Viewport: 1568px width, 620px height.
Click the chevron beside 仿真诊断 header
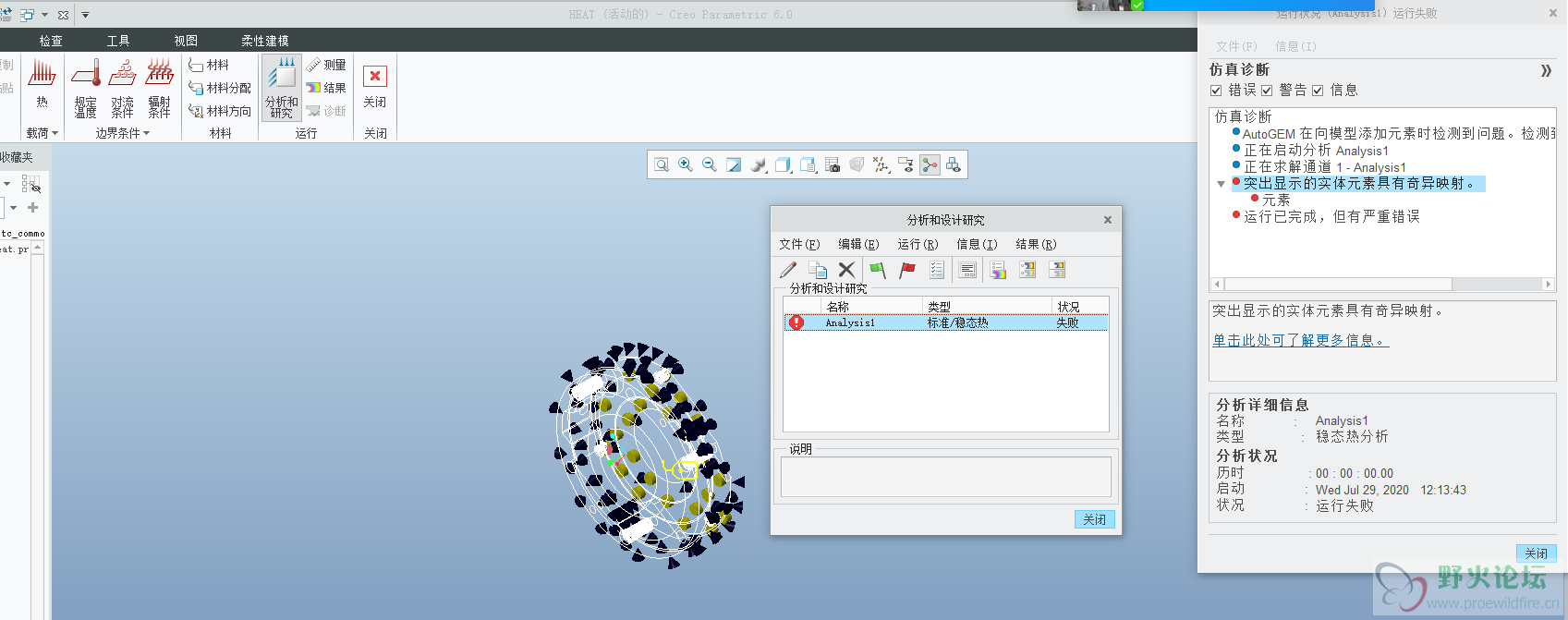[x=1546, y=70]
